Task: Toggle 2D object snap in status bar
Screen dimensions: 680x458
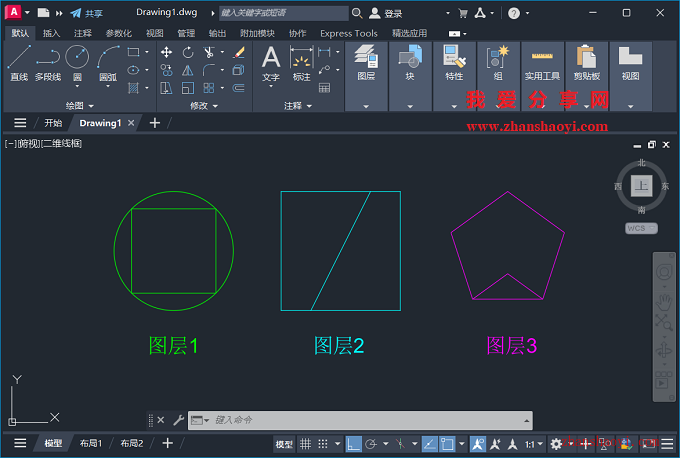Action: click(447, 444)
